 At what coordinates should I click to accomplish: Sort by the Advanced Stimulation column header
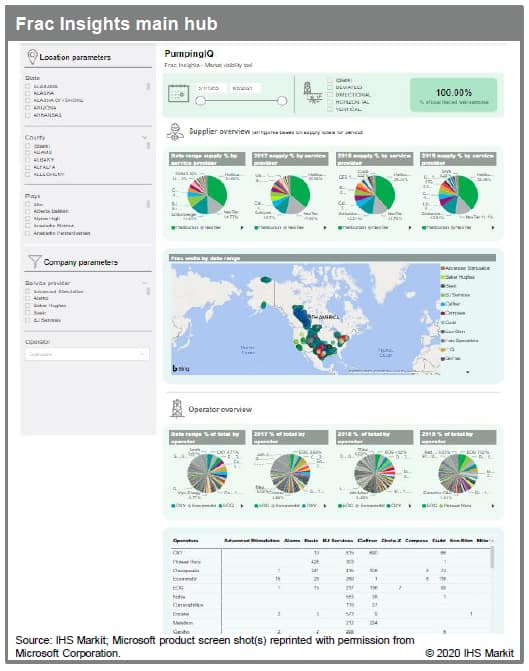coord(252,540)
